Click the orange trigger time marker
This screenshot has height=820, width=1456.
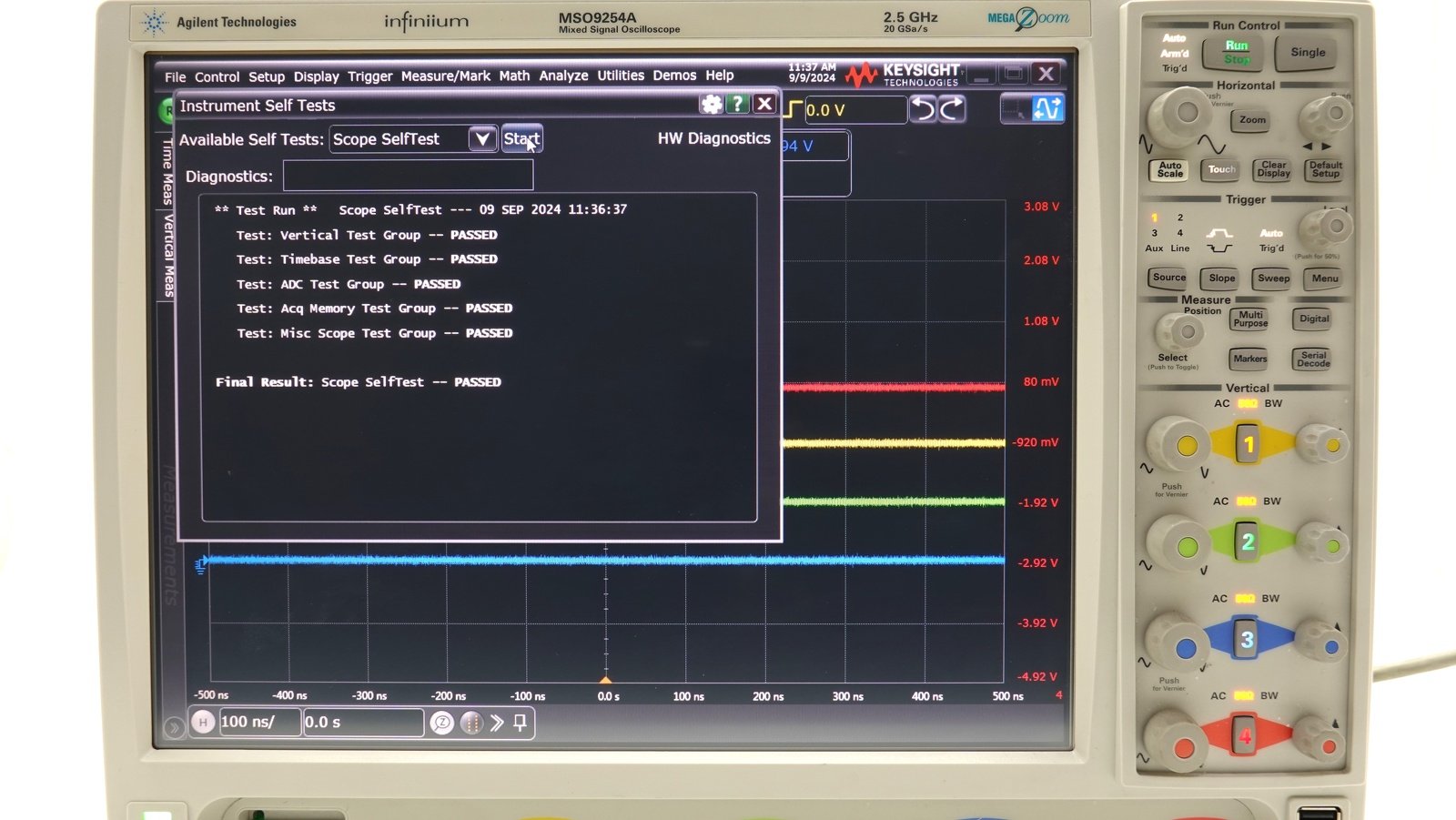tap(606, 680)
